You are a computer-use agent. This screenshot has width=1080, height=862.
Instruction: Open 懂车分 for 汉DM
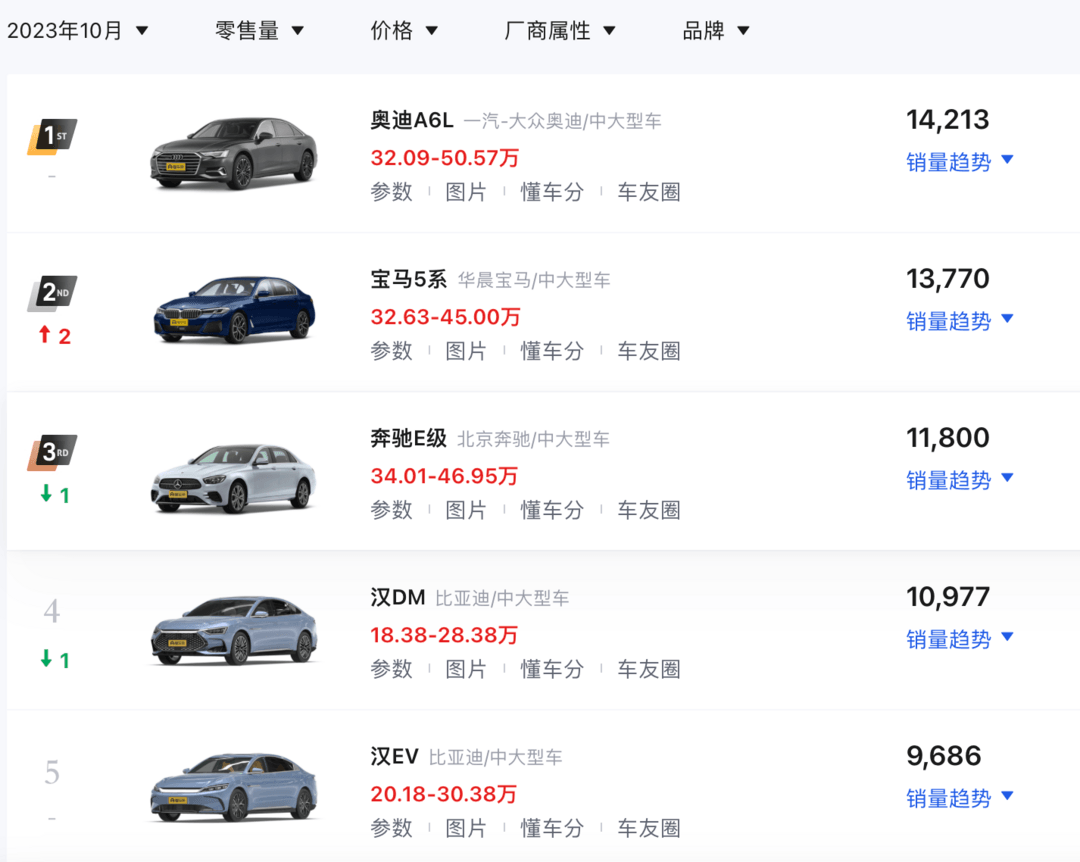tap(552, 669)
